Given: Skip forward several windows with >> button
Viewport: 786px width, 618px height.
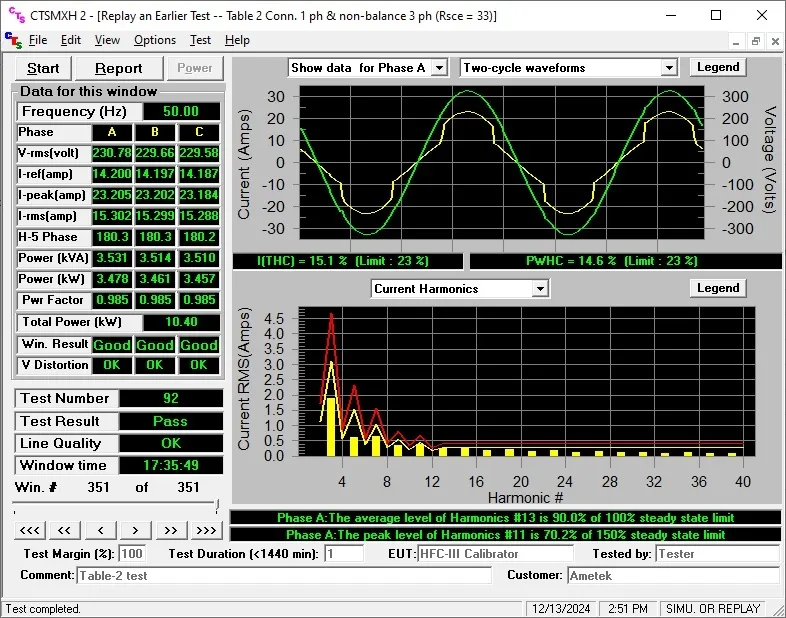Looking at the screenshot, I should point(170,530).
